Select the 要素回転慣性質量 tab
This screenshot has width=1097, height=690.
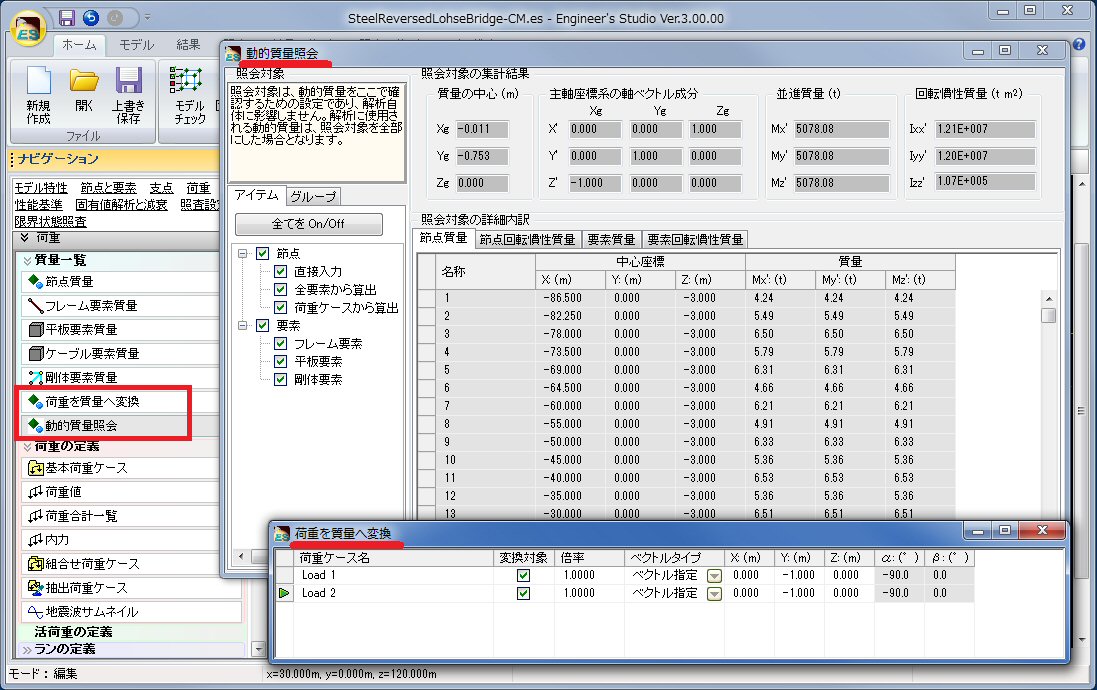695,239
